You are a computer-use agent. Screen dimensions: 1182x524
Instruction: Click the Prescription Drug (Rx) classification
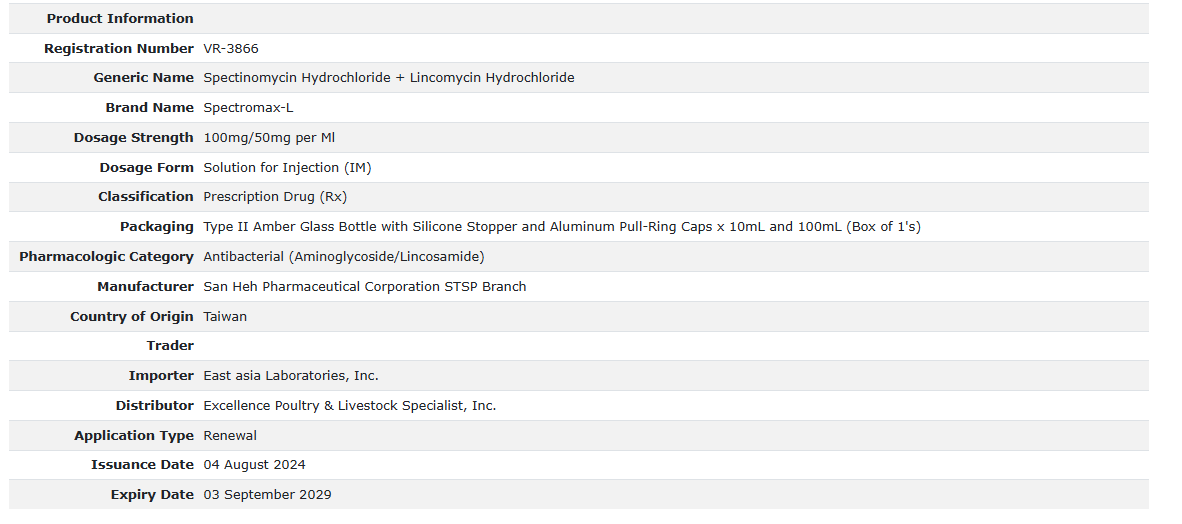(275, 197)
